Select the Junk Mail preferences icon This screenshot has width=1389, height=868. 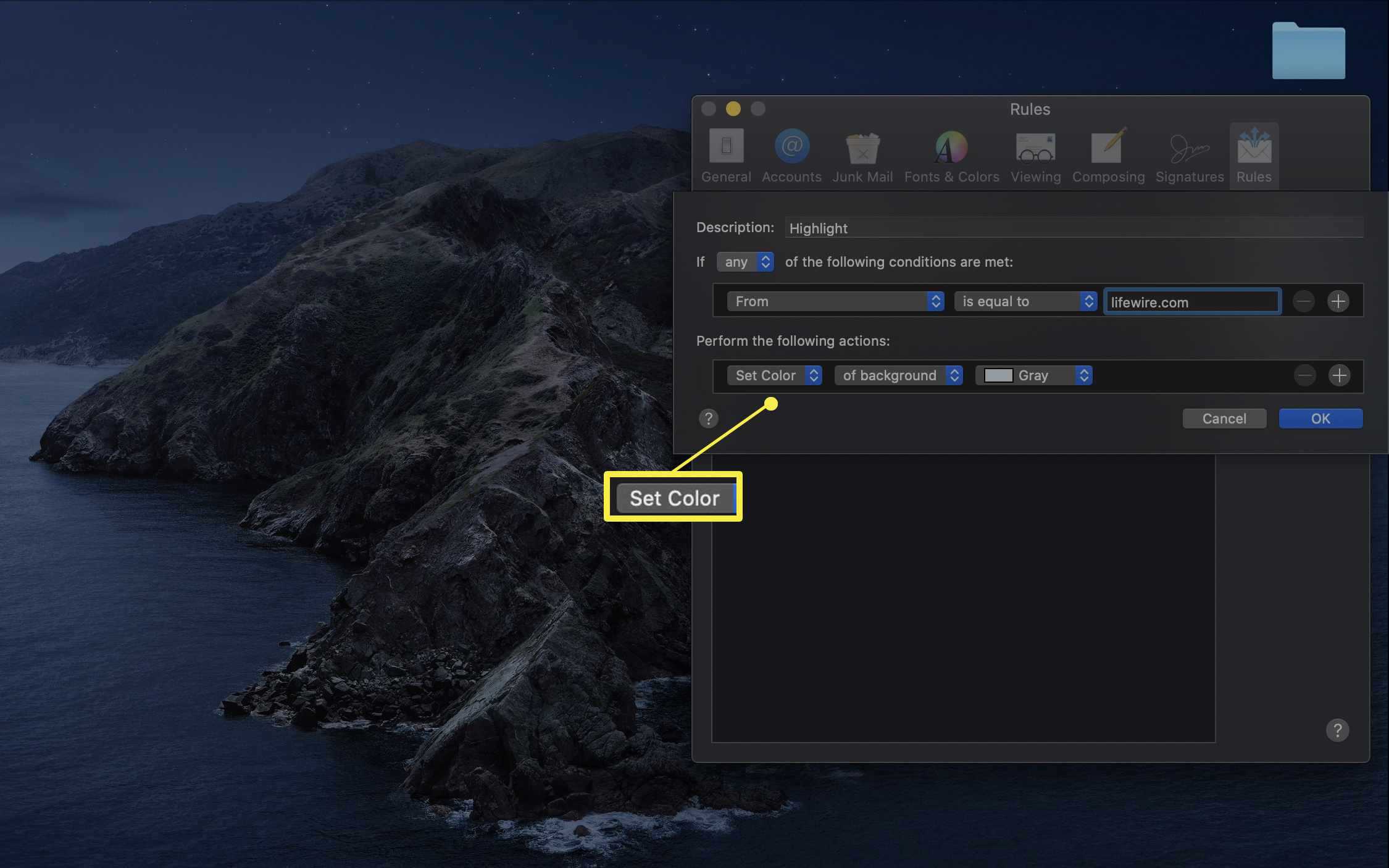861,154
